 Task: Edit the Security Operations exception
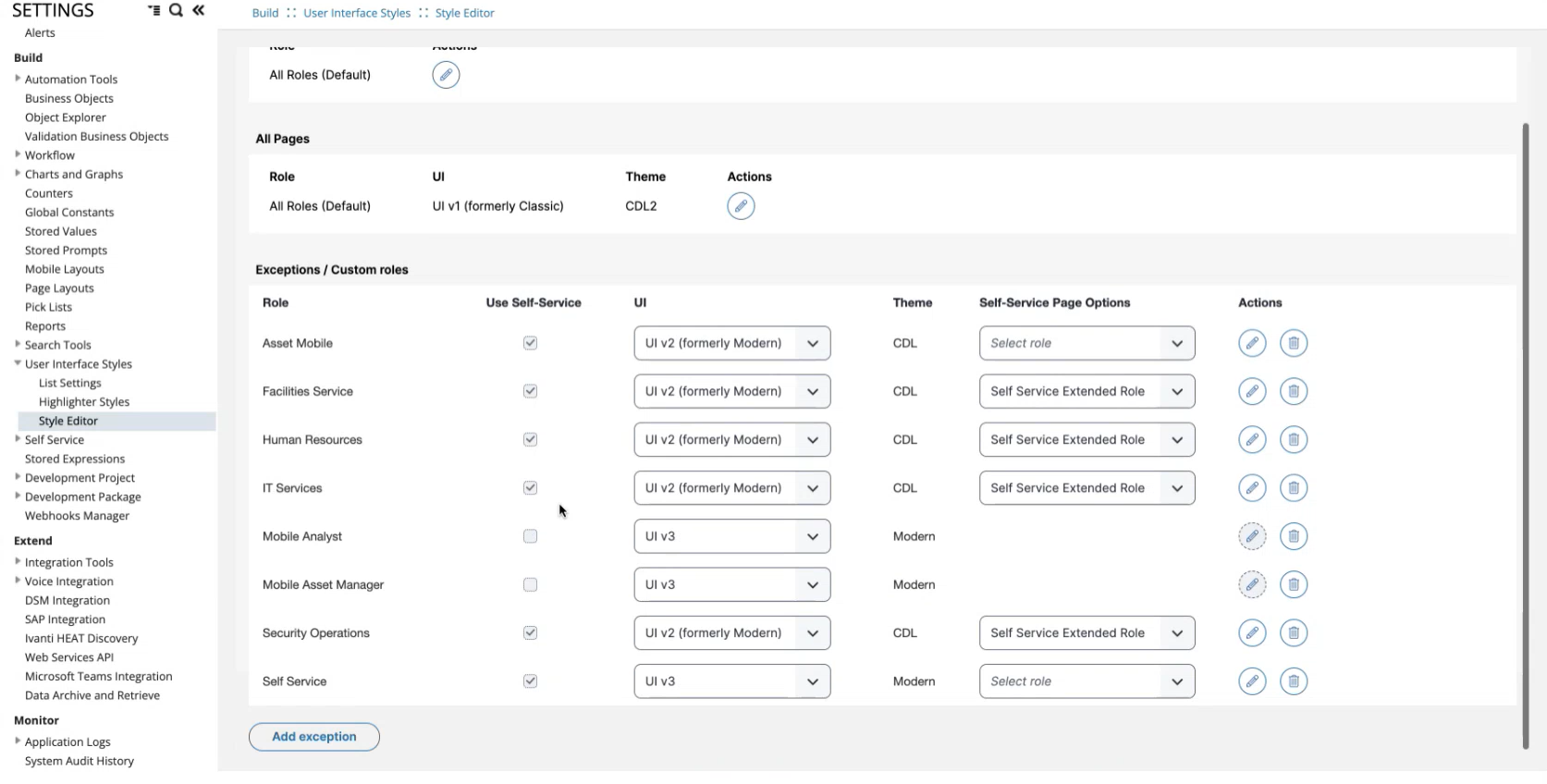1252,633
